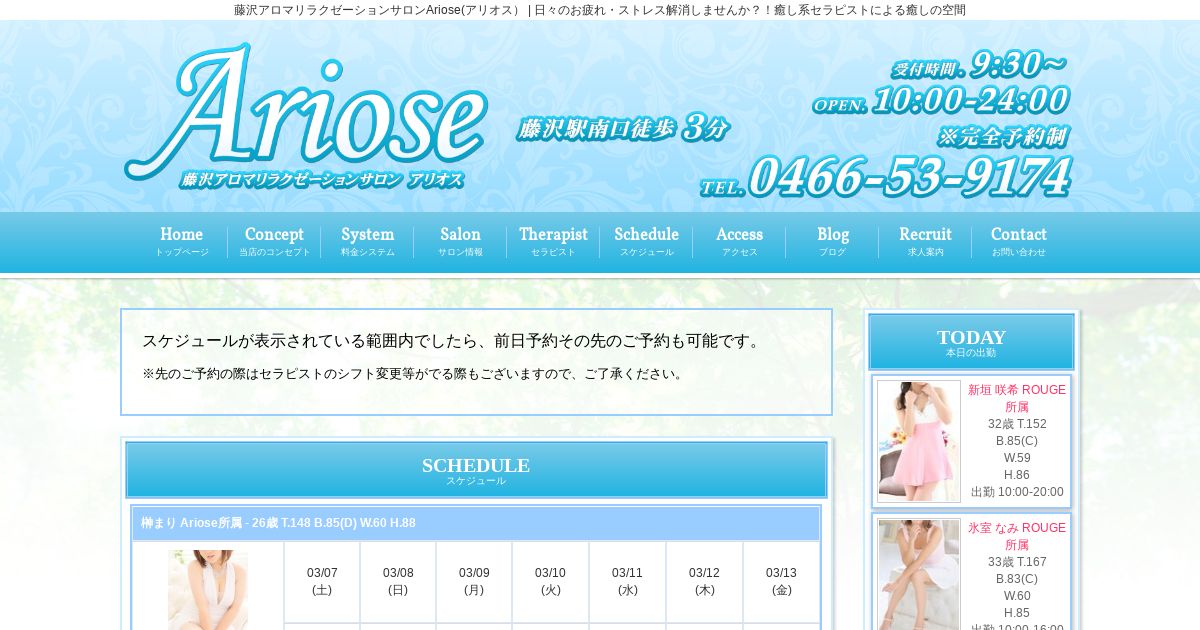Click 出勤 10:00-20:00 shift text
This screenshot has height=630, width=1200.
(x=1017, y=492)
